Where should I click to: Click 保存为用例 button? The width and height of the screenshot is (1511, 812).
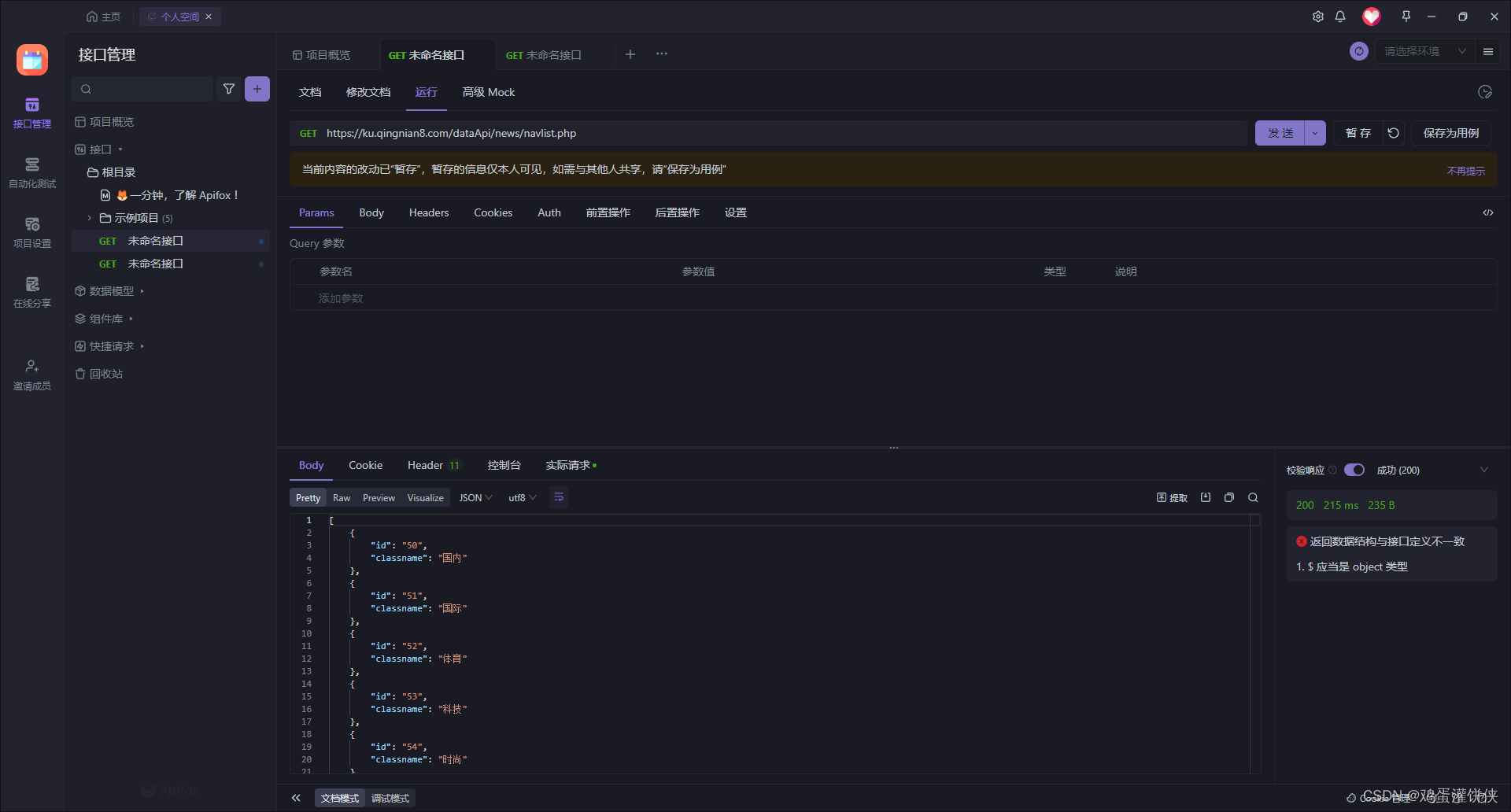1450,133
